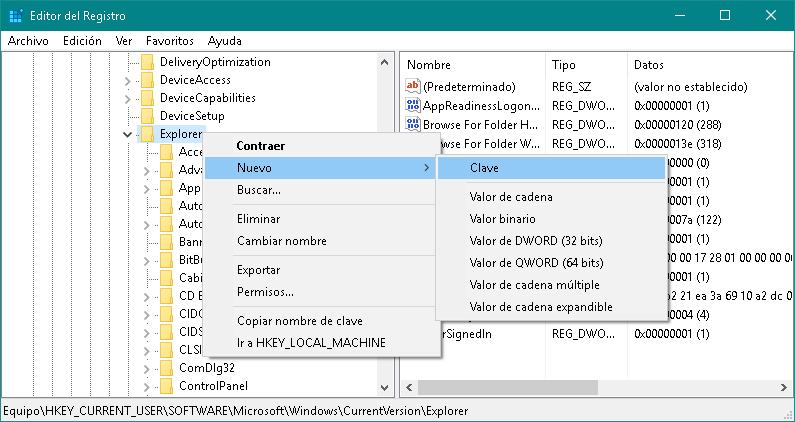Expand the DeviceAccess tree node

127,80
